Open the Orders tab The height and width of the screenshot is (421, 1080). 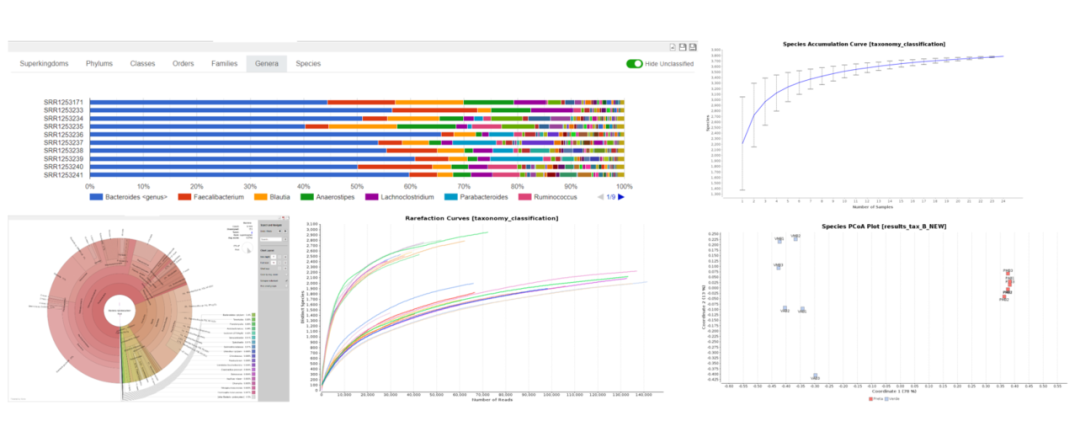pos(183,63)
